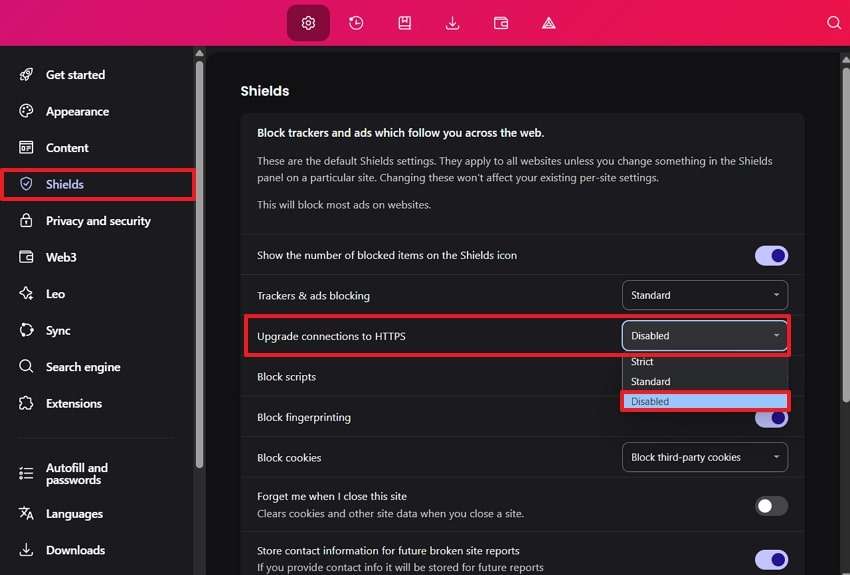Open the Bookmarks icon in top bar
Viewport: 850px width, 575px height.
coord(404,23)
